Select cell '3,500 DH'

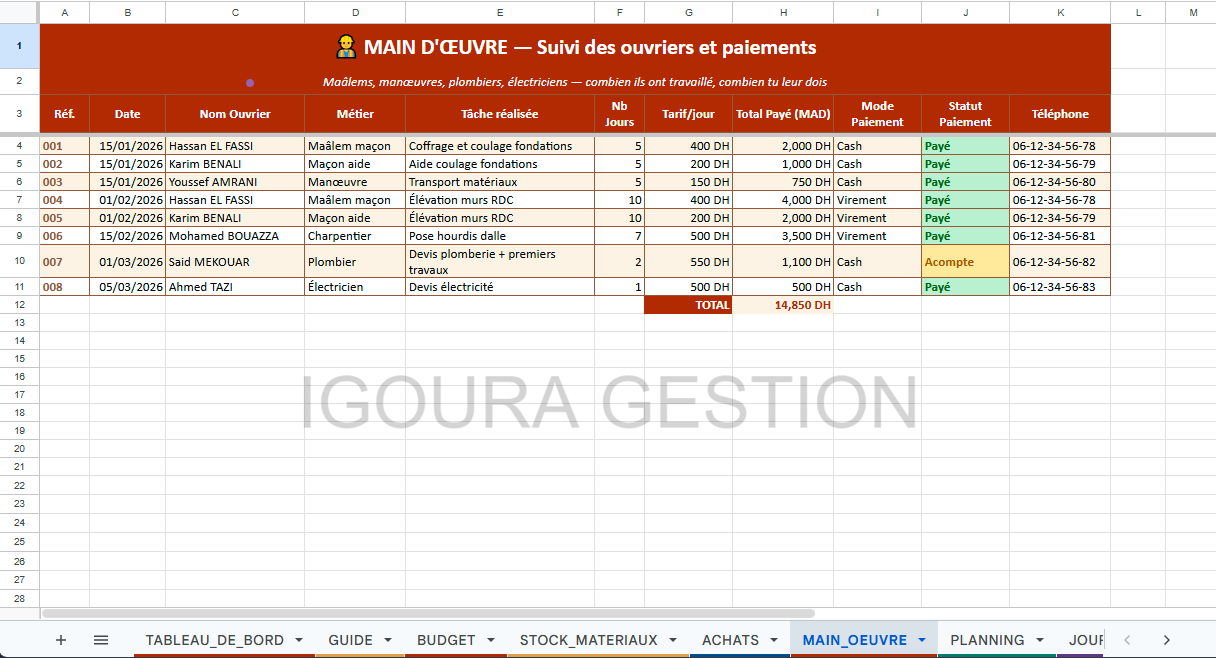coord(783,236)
